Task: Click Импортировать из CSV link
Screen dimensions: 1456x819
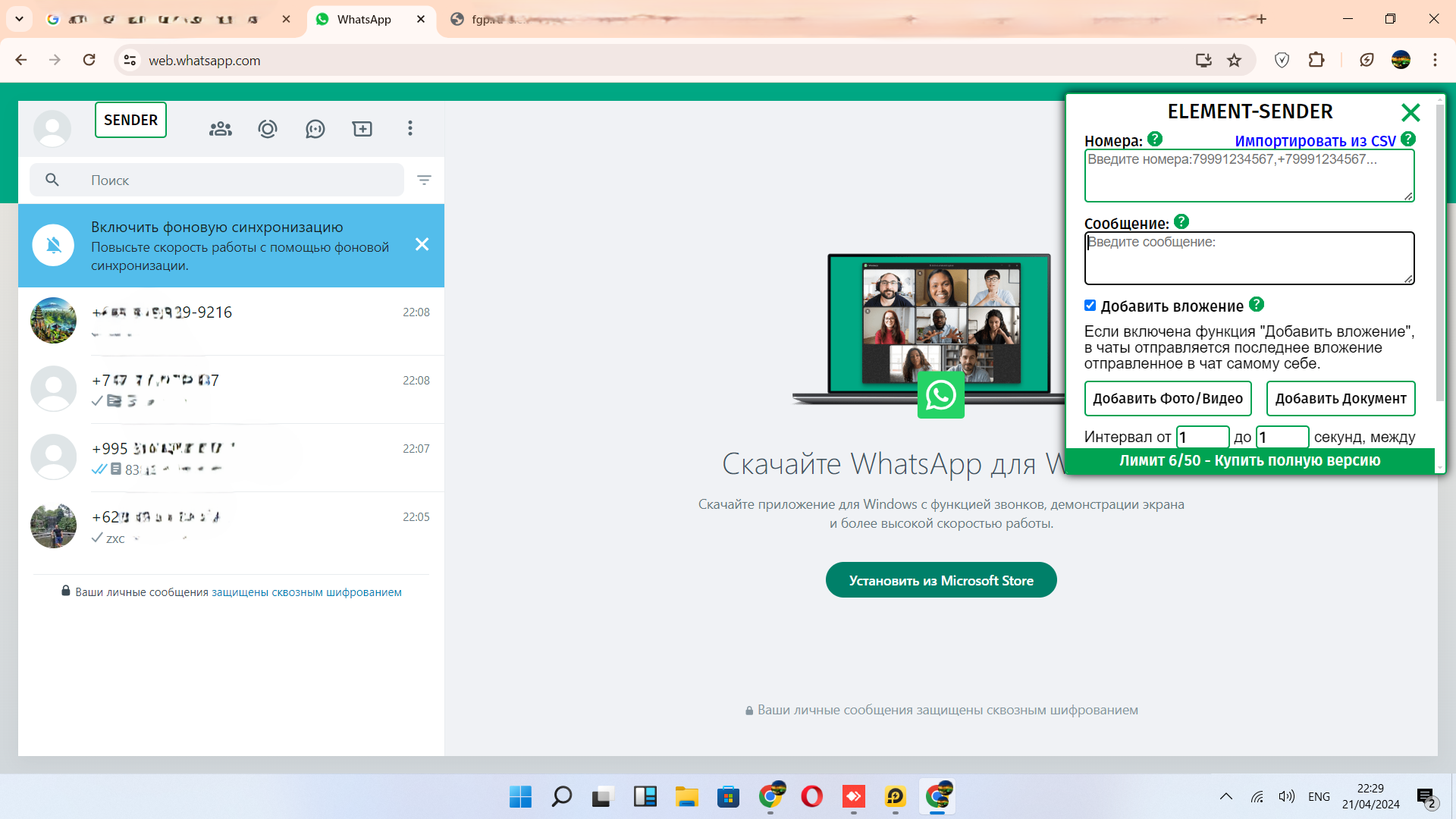Action: point(1315,141)
